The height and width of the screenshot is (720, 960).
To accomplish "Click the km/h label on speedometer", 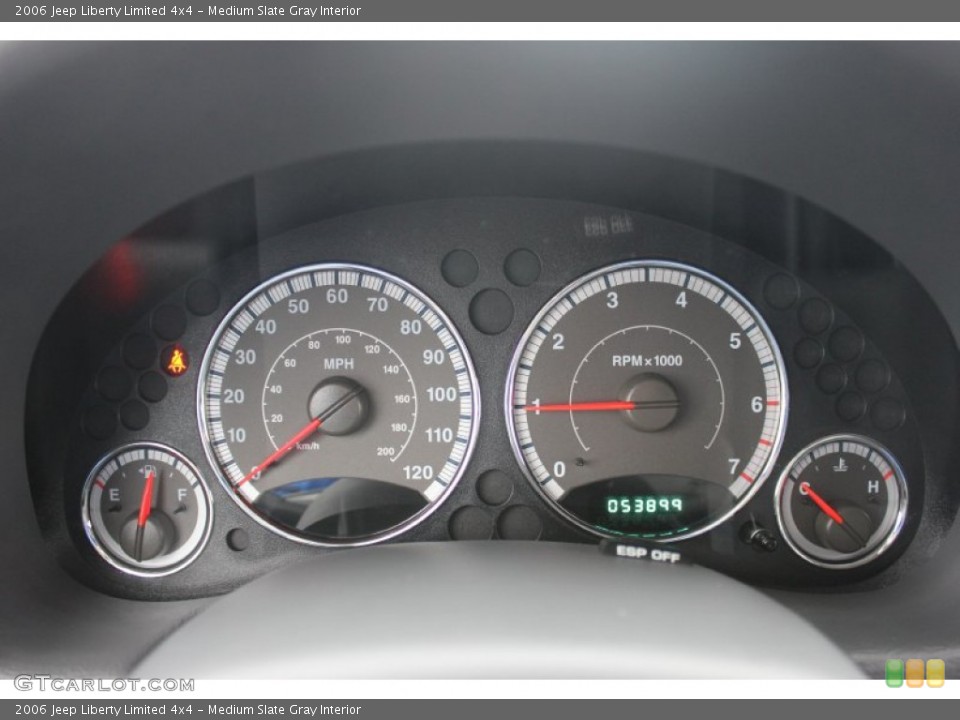I will click(307, 446).
